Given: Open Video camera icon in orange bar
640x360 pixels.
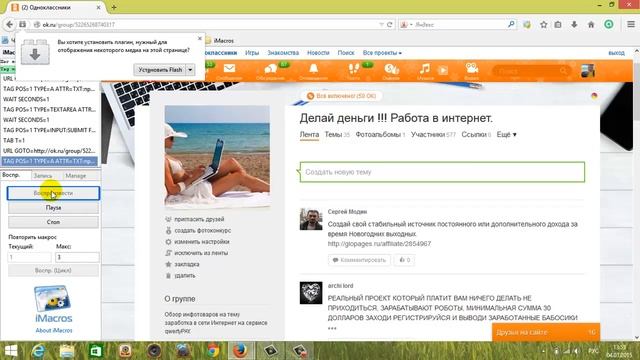Looking at the screenshot, I should (472, 68).
